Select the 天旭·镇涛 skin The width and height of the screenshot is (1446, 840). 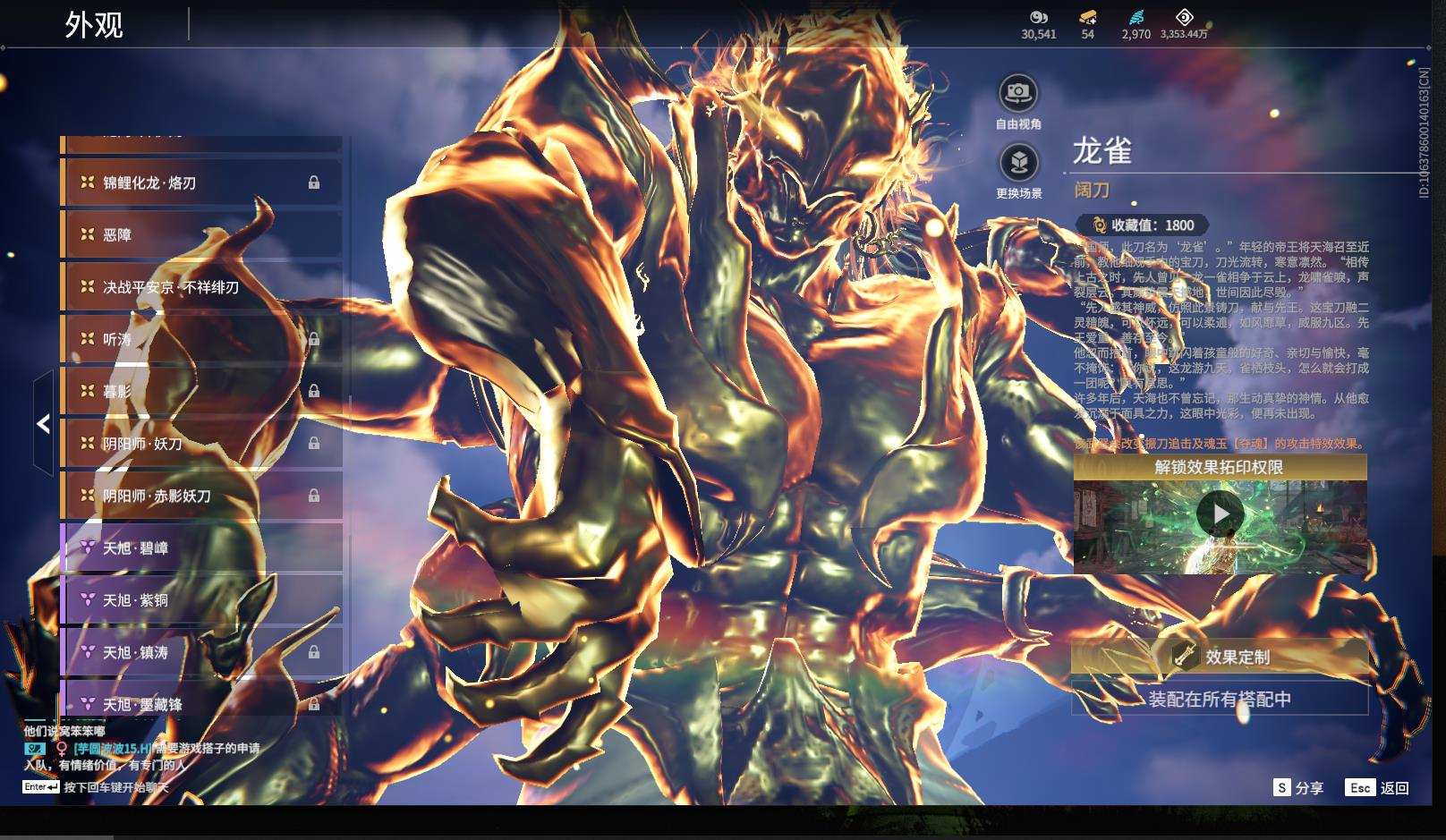pyautogui.click(x=202, y=652)
